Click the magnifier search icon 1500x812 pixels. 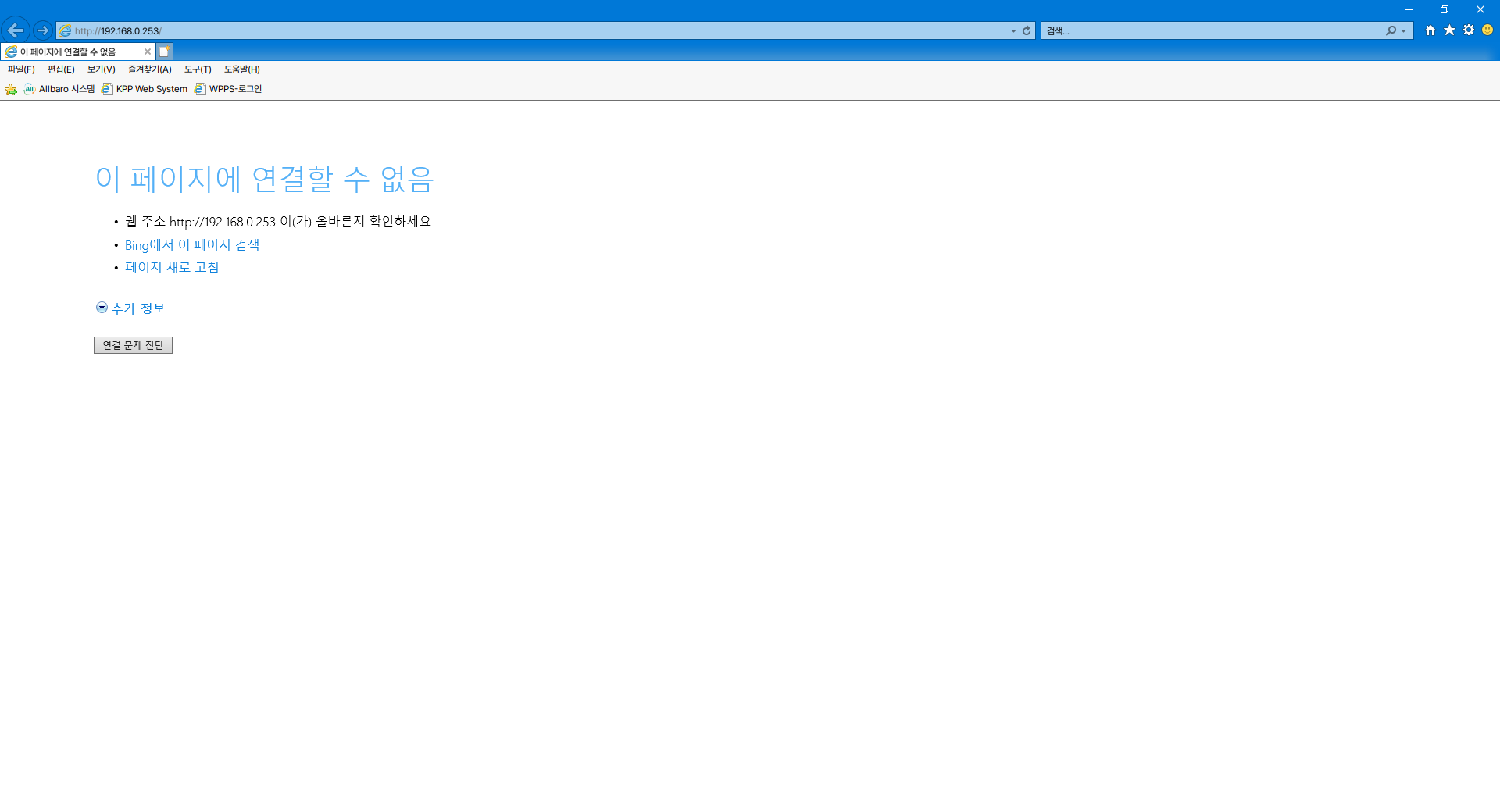point(1391,31)
